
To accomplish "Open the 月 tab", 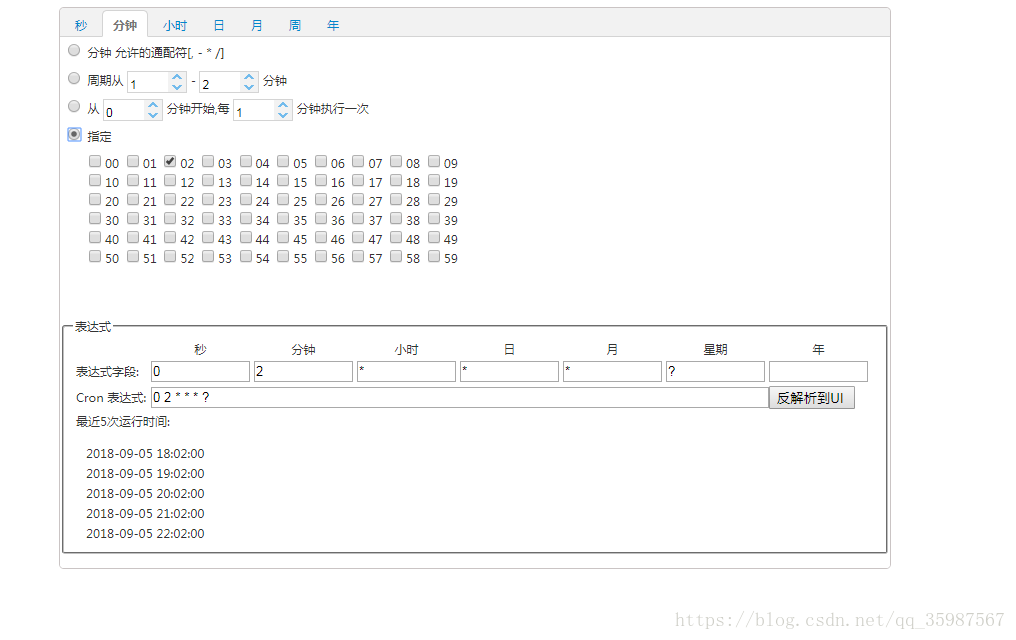I will (257, 25).
